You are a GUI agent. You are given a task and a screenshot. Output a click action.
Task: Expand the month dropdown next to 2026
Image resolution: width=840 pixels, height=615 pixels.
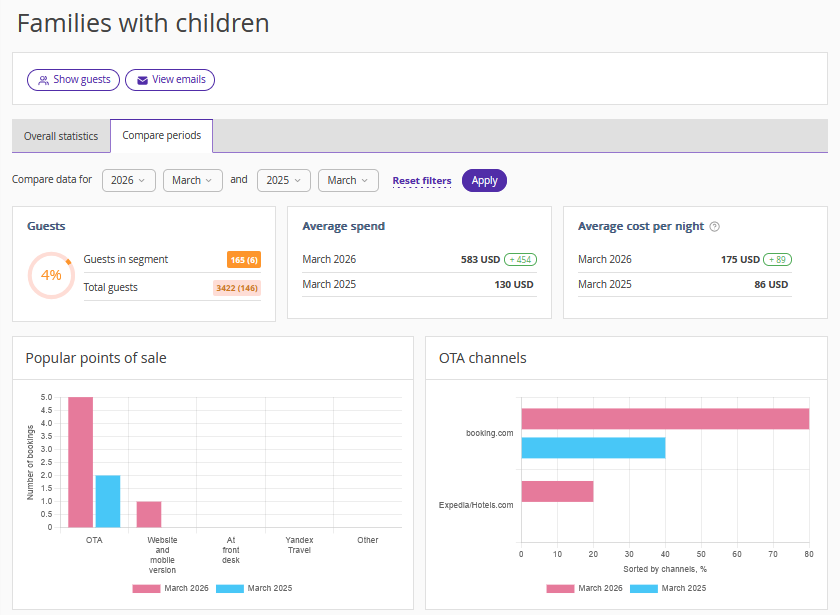[193, 181]
